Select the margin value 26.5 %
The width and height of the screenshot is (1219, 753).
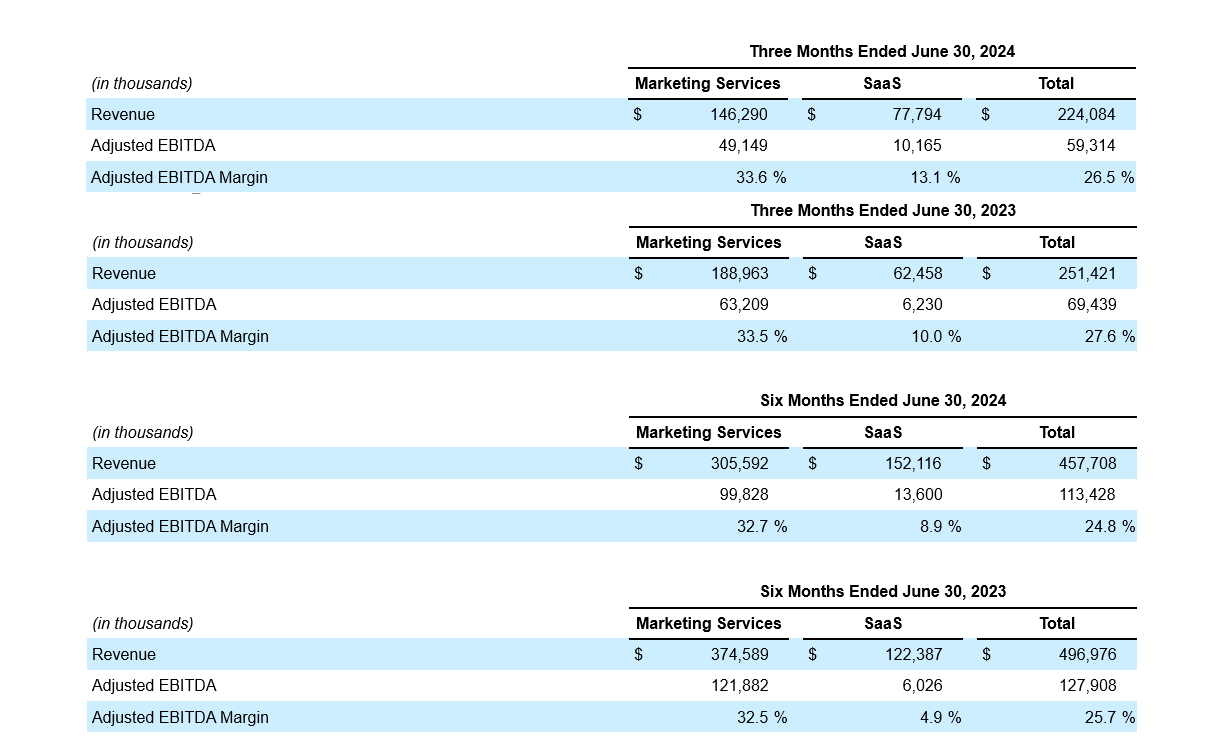pyautogui.click(x=1109, y=178)
